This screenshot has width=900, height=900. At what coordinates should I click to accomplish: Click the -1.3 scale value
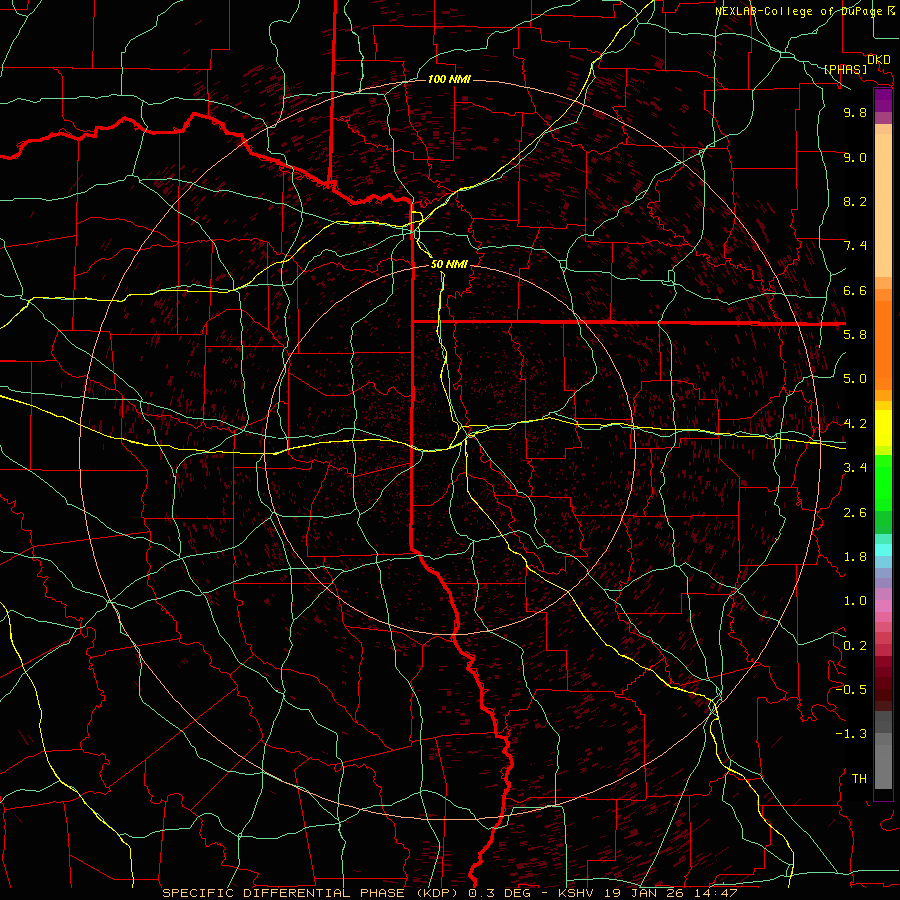click(x=851, y=734)
